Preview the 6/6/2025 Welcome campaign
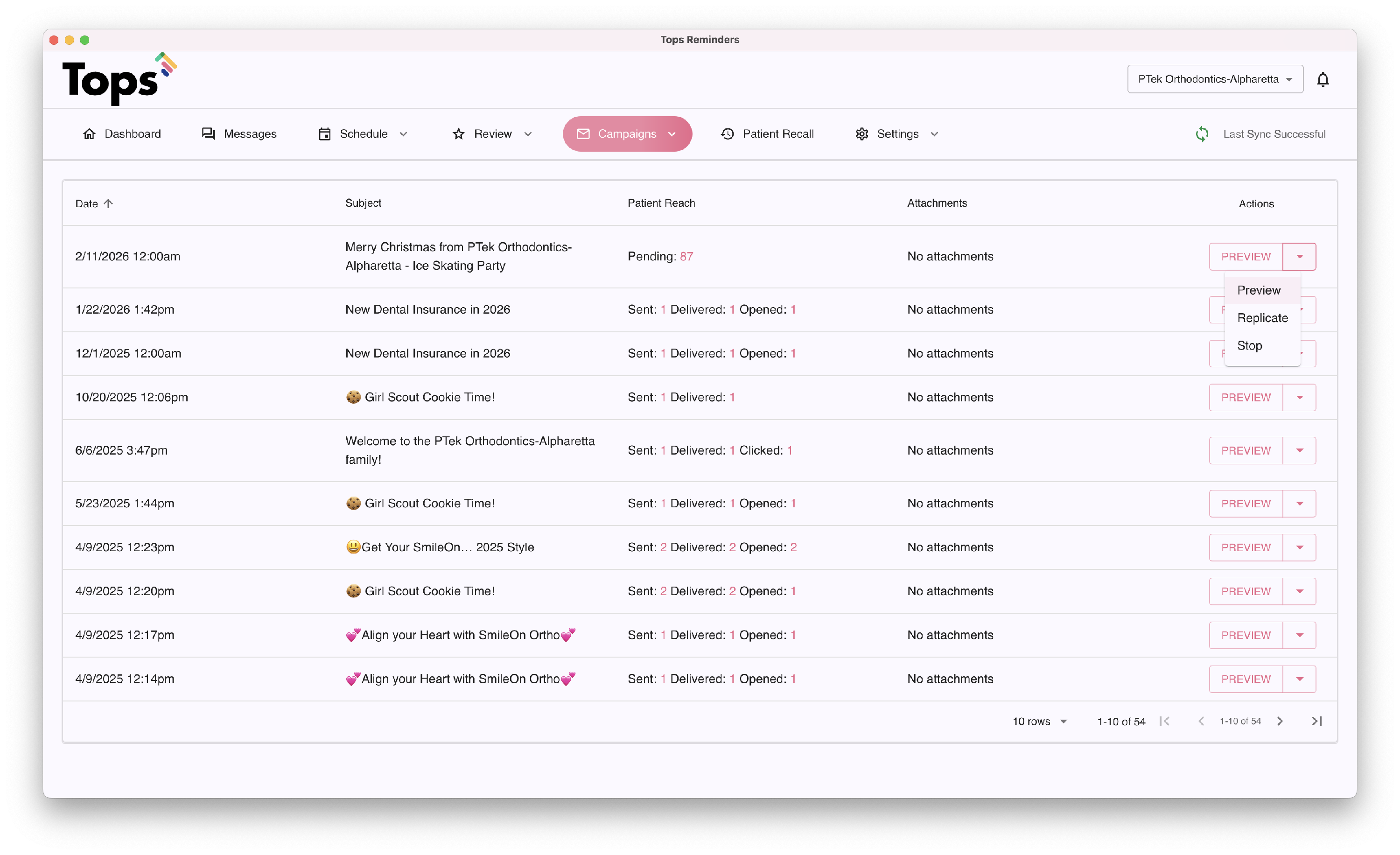 tap(1245, 450)
